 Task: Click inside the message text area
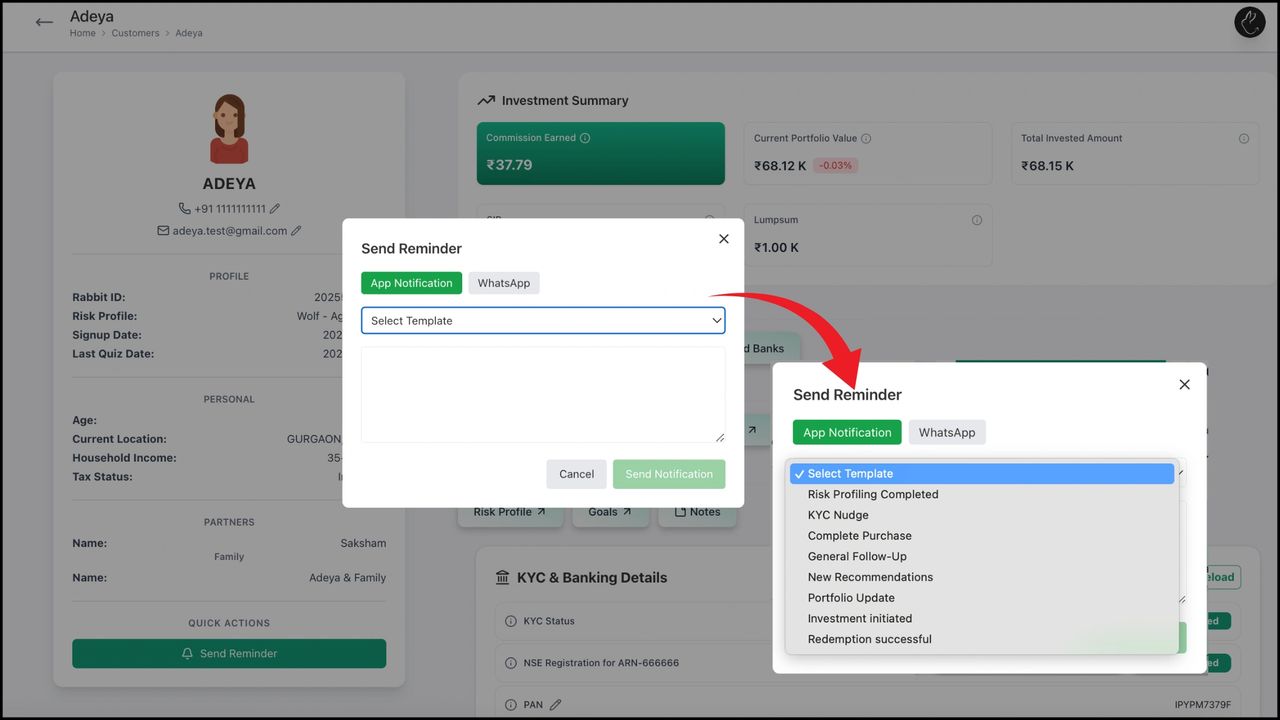(543, 395)
